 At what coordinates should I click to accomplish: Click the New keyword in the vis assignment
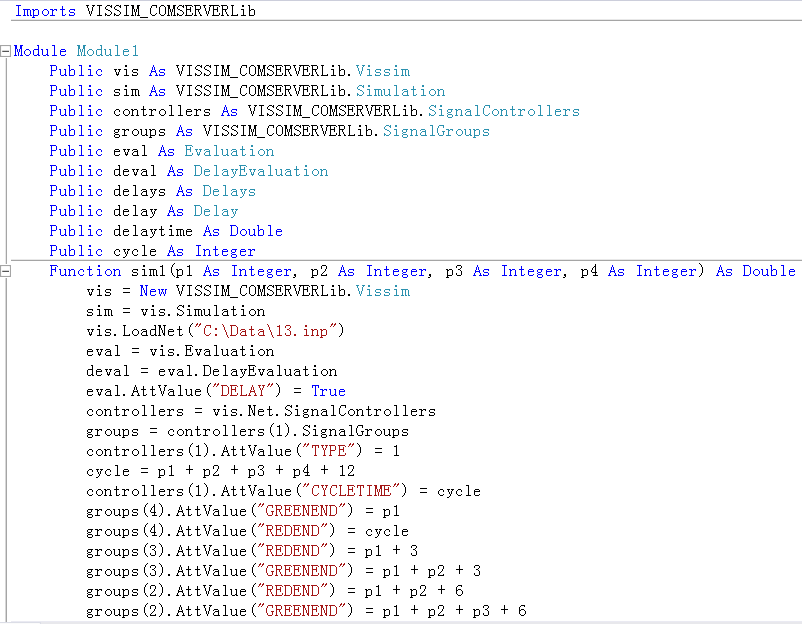click(x=153, y=291)
